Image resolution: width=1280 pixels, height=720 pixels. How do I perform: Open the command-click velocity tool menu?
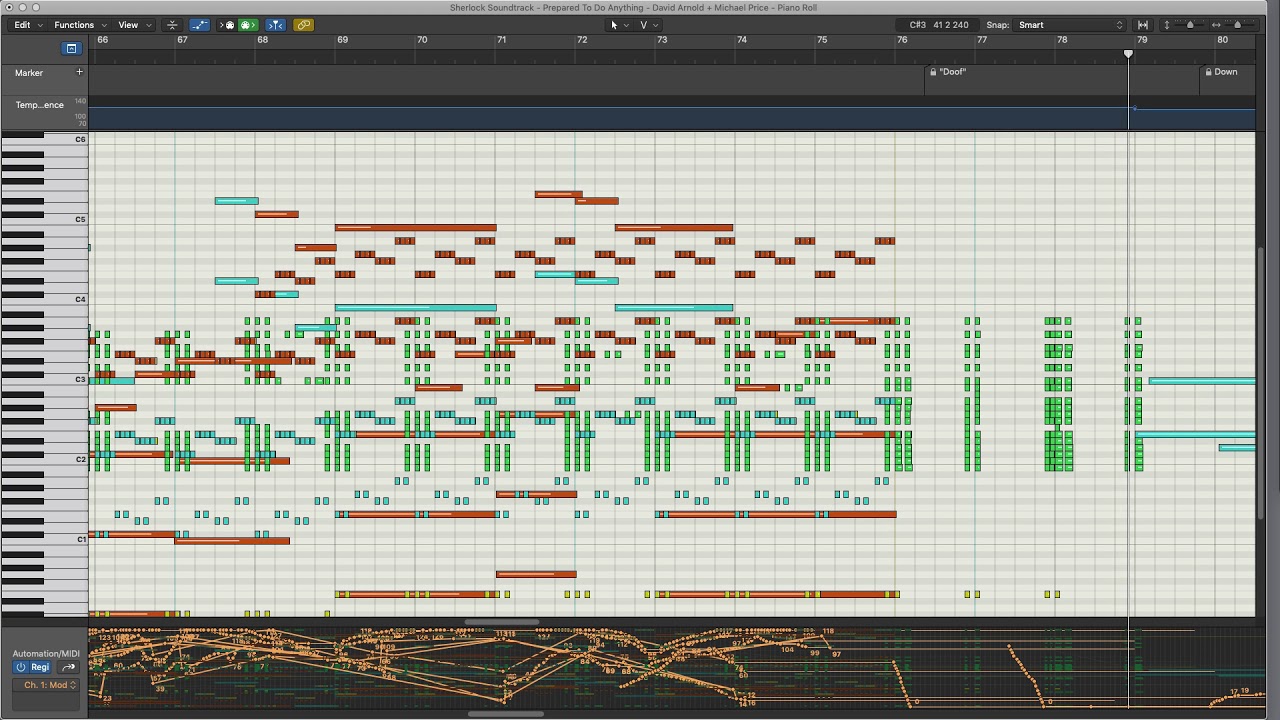[x=649, y=25]
